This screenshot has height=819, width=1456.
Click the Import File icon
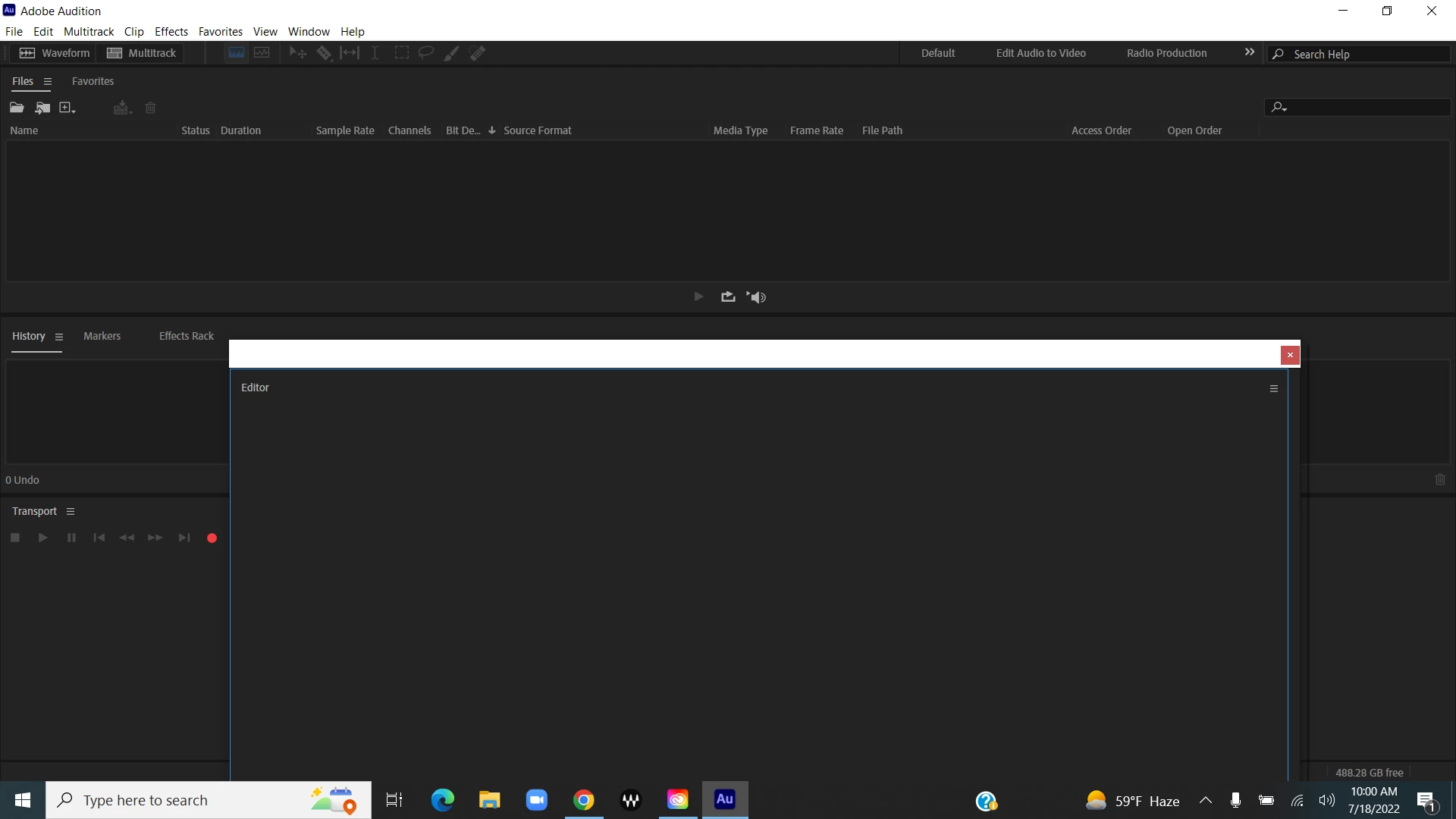[x=42, y=108]
